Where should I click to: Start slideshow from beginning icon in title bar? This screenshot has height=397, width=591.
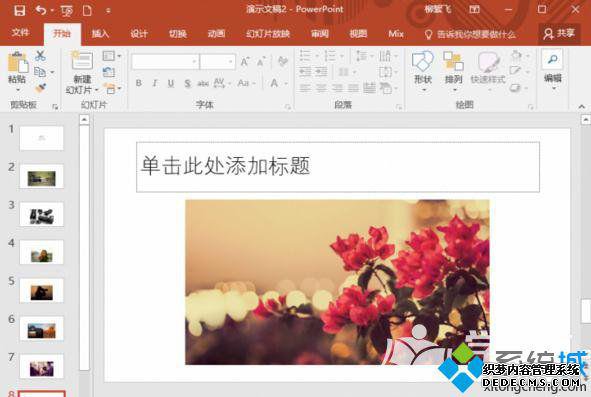coord(67,11)
